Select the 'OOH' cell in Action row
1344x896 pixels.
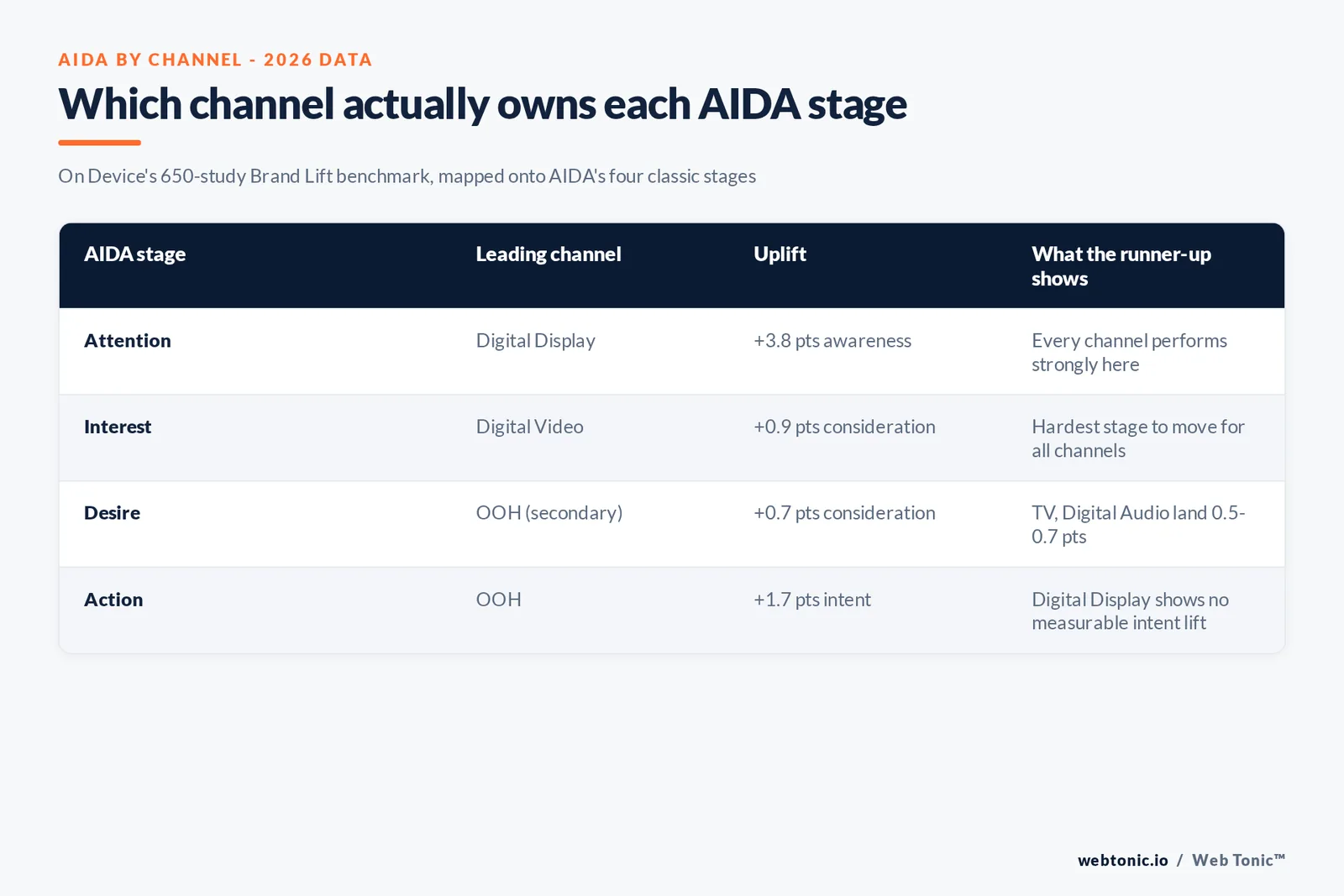pos(499,600)
